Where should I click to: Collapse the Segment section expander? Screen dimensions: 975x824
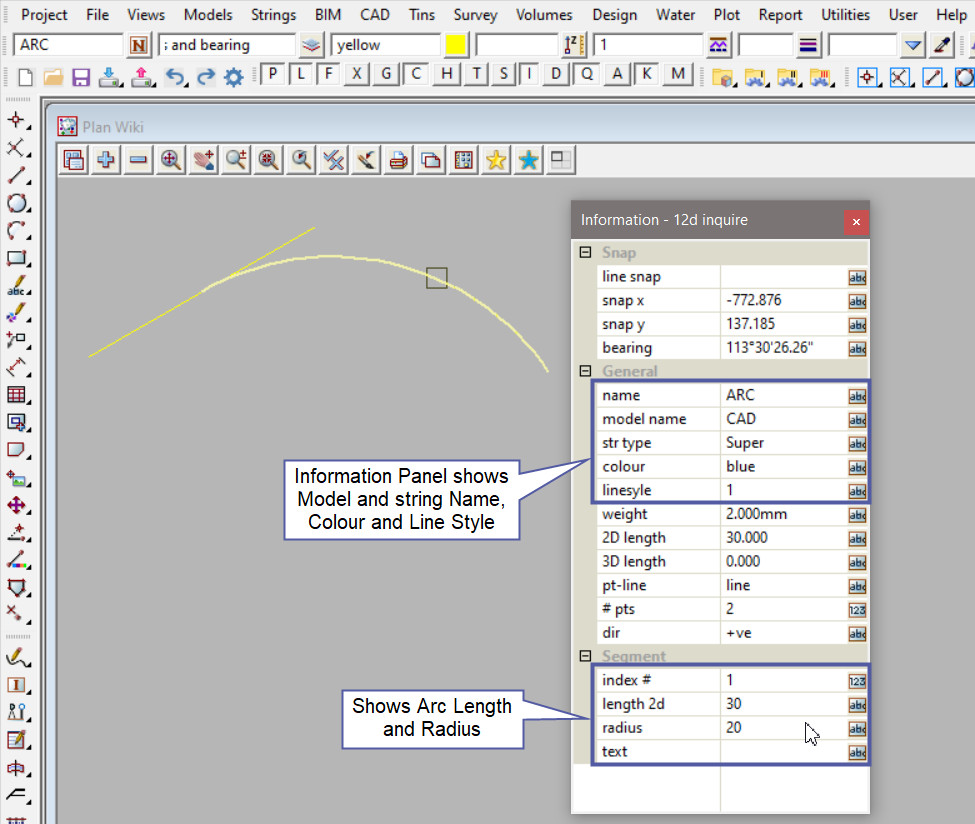click(x=585, y=656)
